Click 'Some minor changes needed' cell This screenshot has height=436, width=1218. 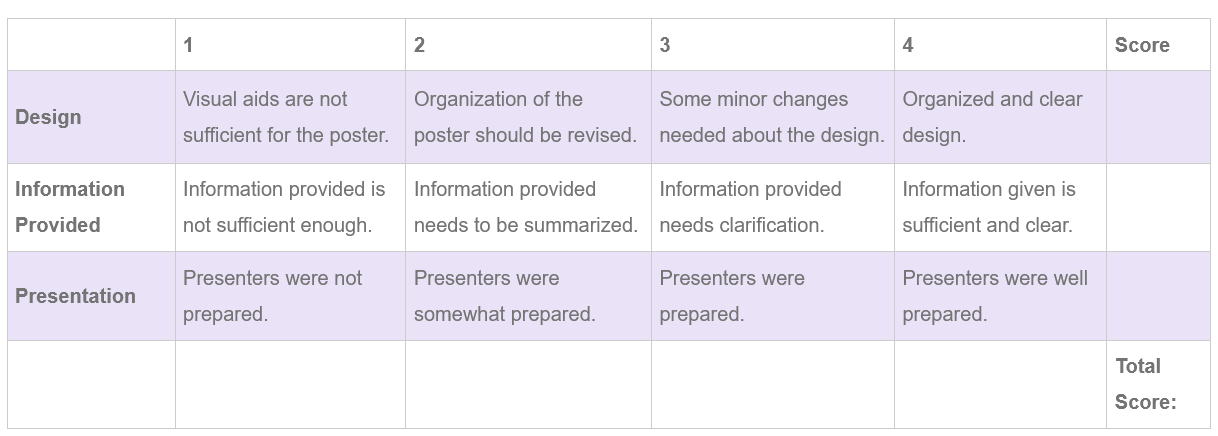coord(773,117)
